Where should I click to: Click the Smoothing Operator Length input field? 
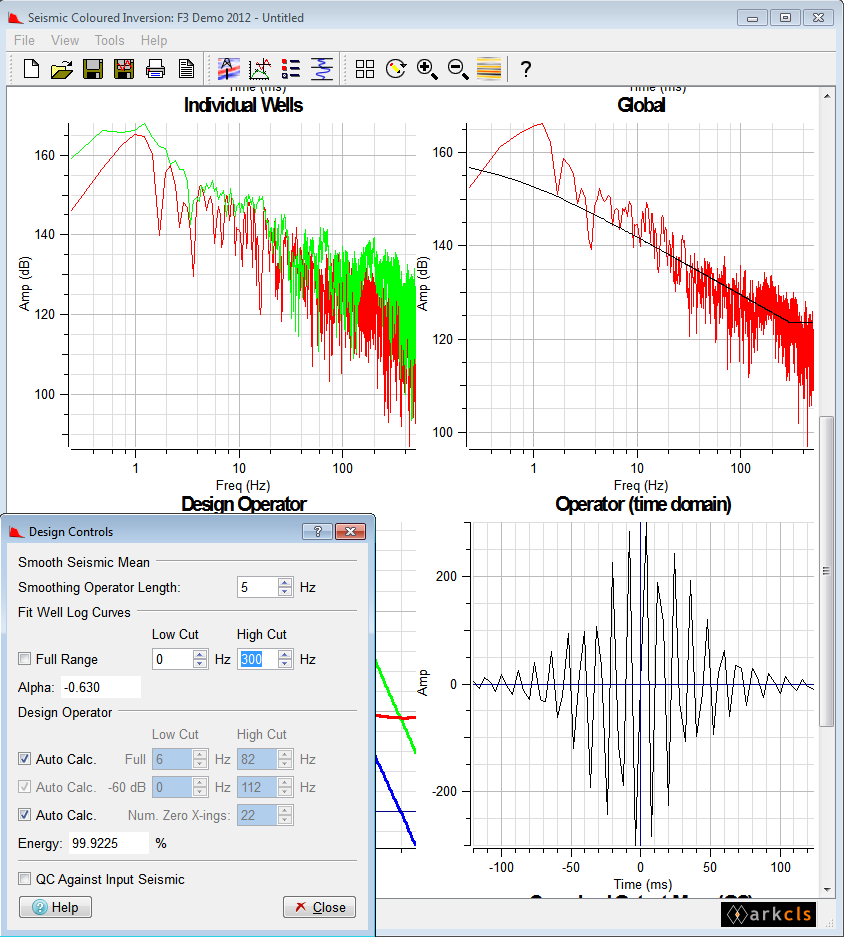click(x=258, y=587)
